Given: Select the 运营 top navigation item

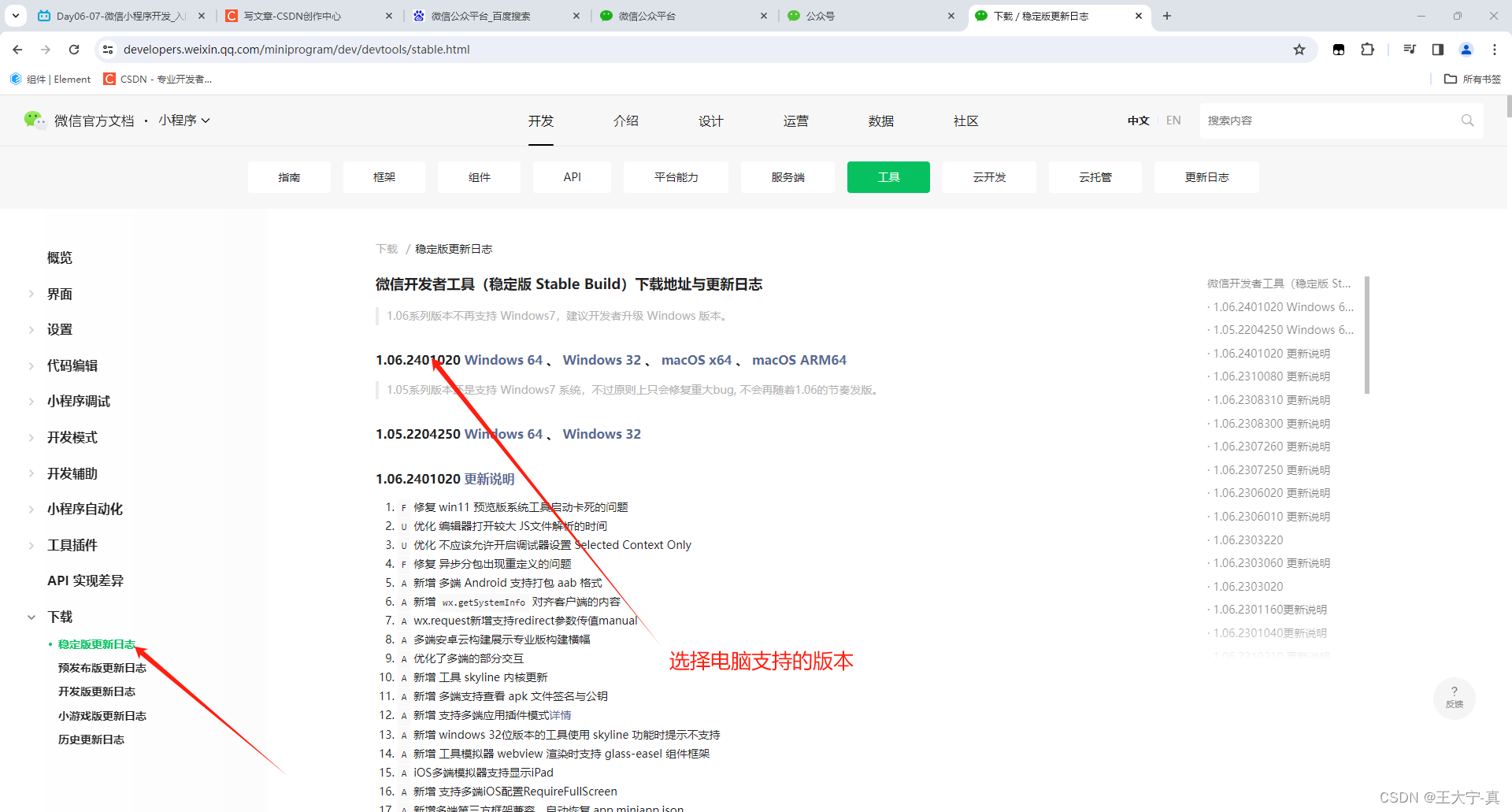Looking at the screenshot, I should pyautogui.click(x=796, y=121).
